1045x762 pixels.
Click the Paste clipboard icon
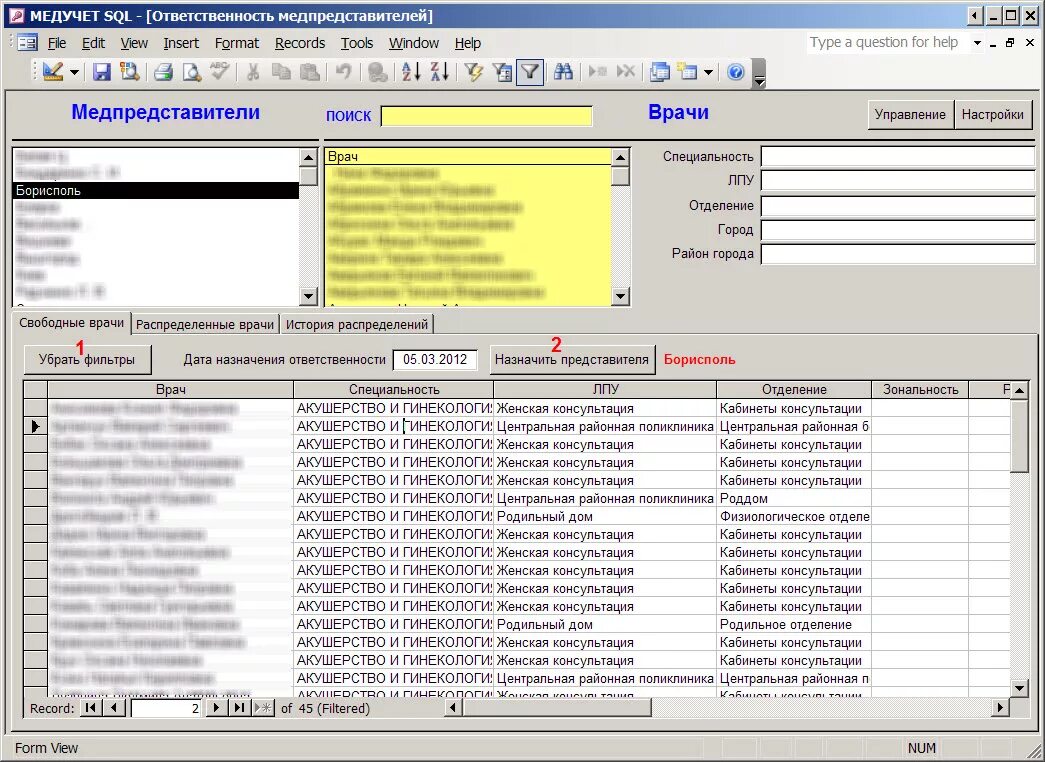[310, 71]
